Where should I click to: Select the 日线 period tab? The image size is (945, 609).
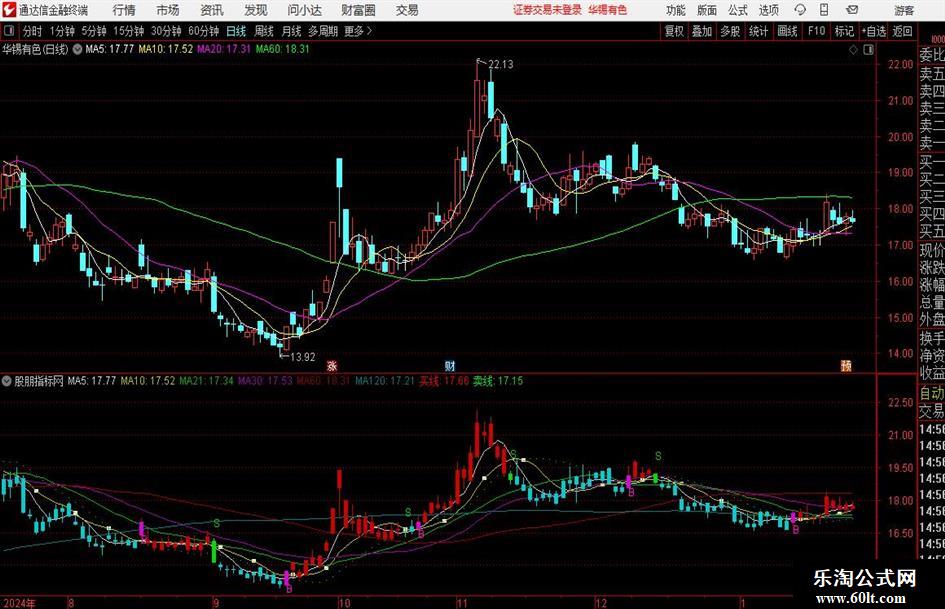(x=236, y=31)
